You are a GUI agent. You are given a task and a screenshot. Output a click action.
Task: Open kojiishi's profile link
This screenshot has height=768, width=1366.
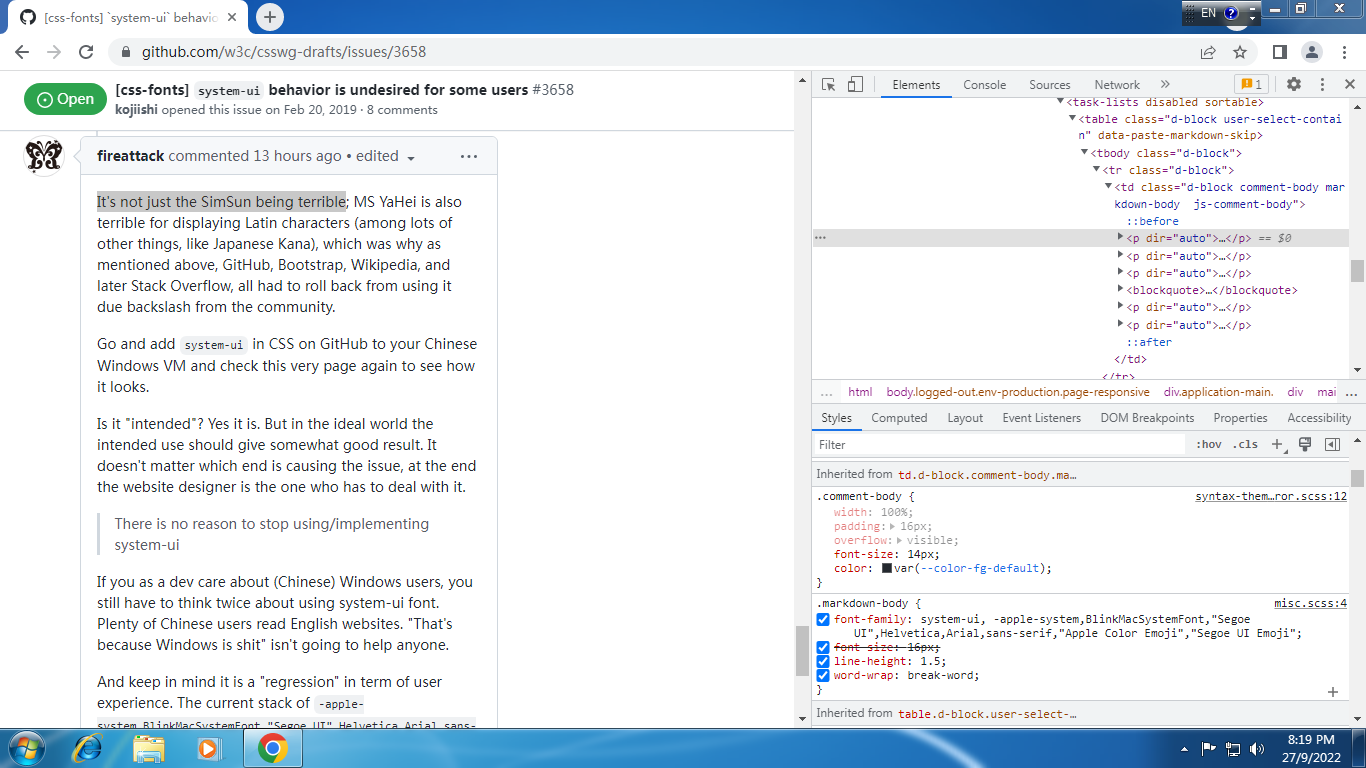coord(136,110)
